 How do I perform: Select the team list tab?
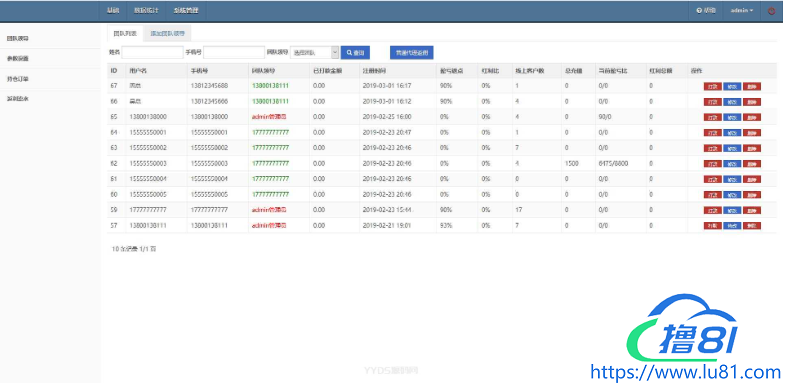(x=125, y=34)
